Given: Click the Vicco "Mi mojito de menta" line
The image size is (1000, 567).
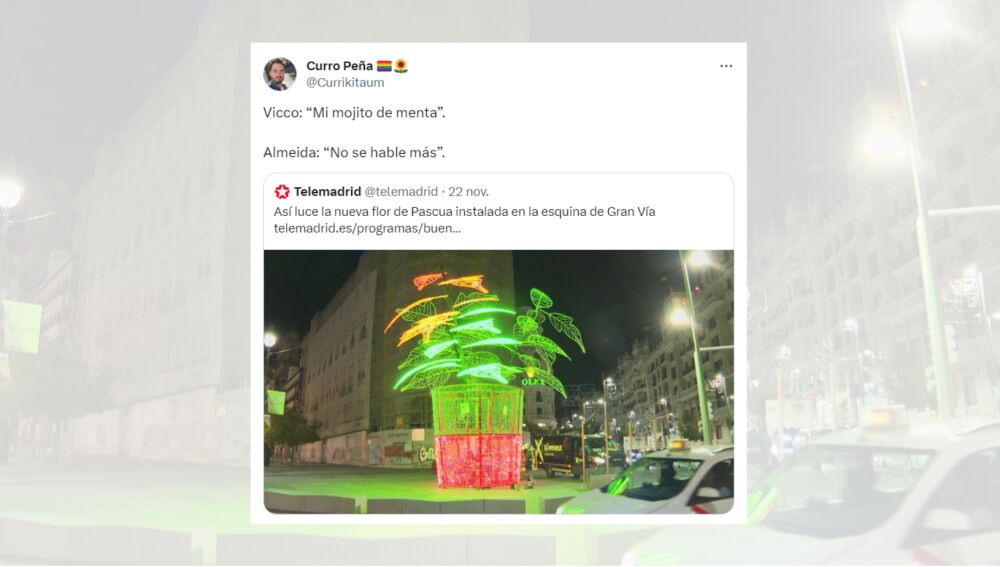Looking at the screenshot, I should [354, 113].
